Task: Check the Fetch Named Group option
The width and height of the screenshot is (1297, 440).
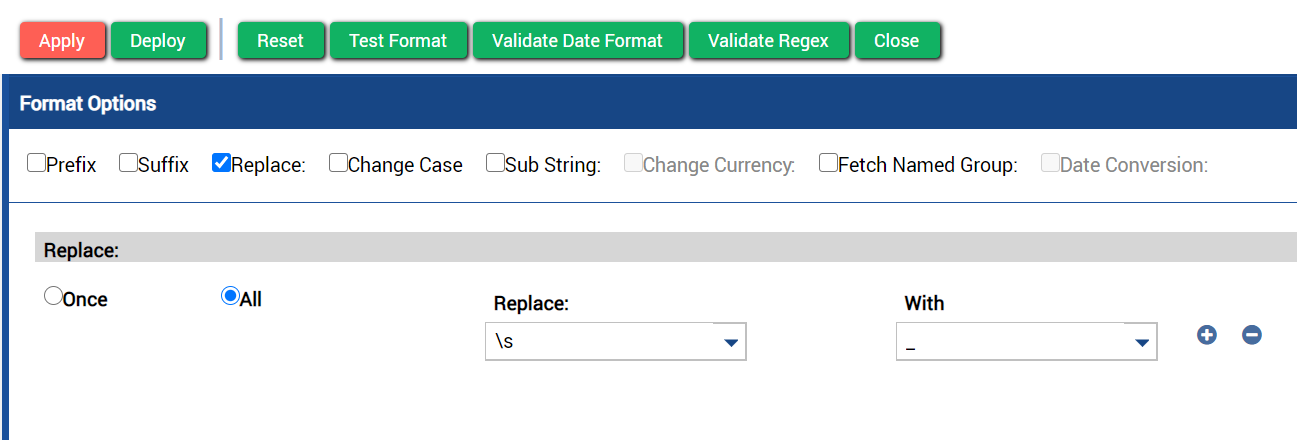Action: [828, 163]
